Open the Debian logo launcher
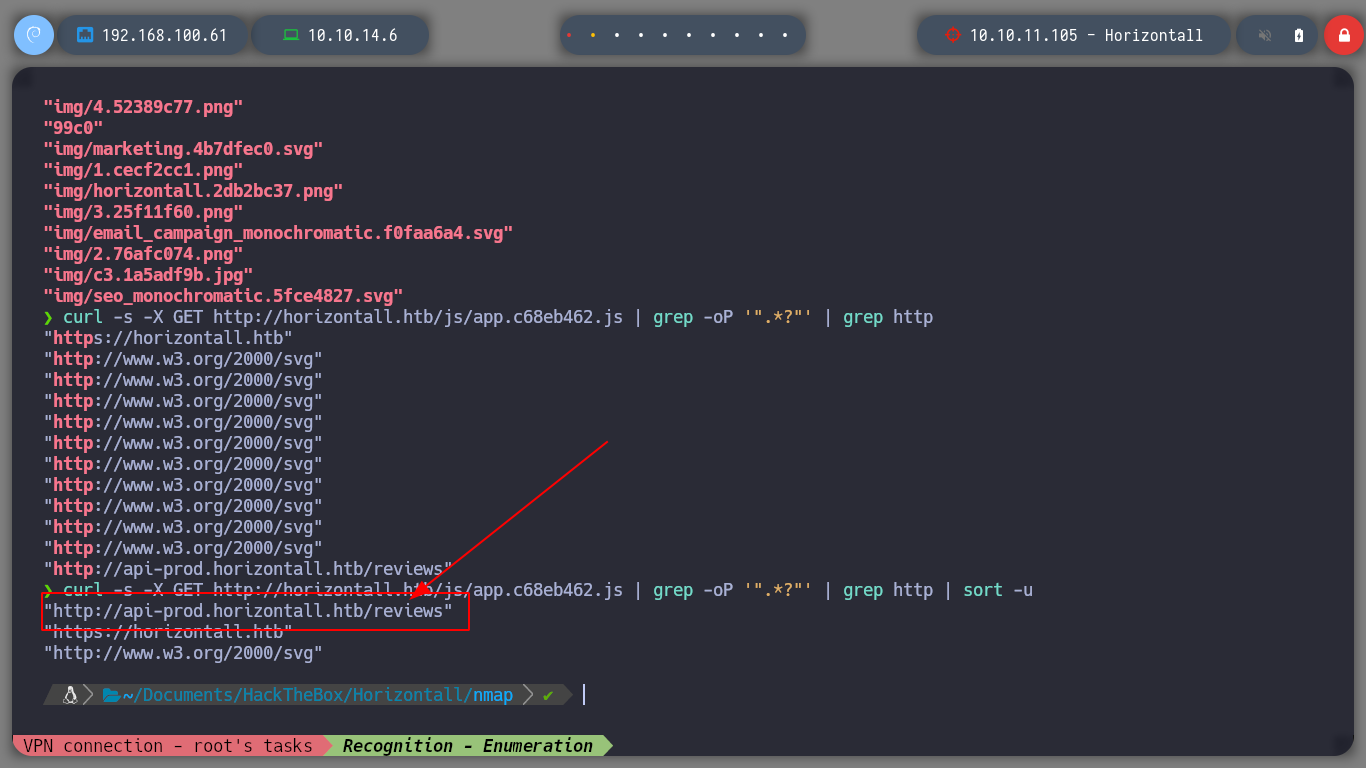 coord(34,35)
